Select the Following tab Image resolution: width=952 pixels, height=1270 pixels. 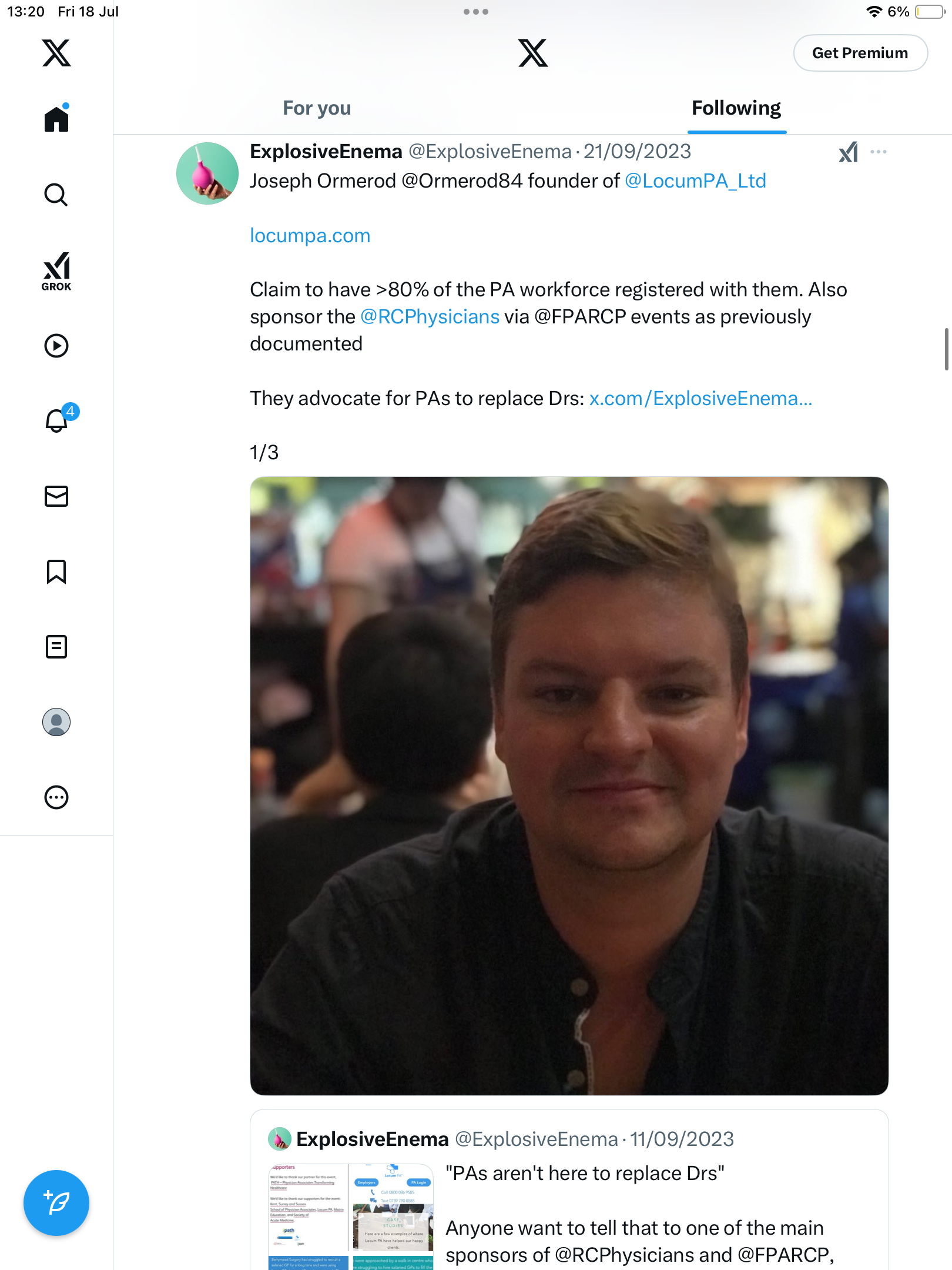point(736,108)
